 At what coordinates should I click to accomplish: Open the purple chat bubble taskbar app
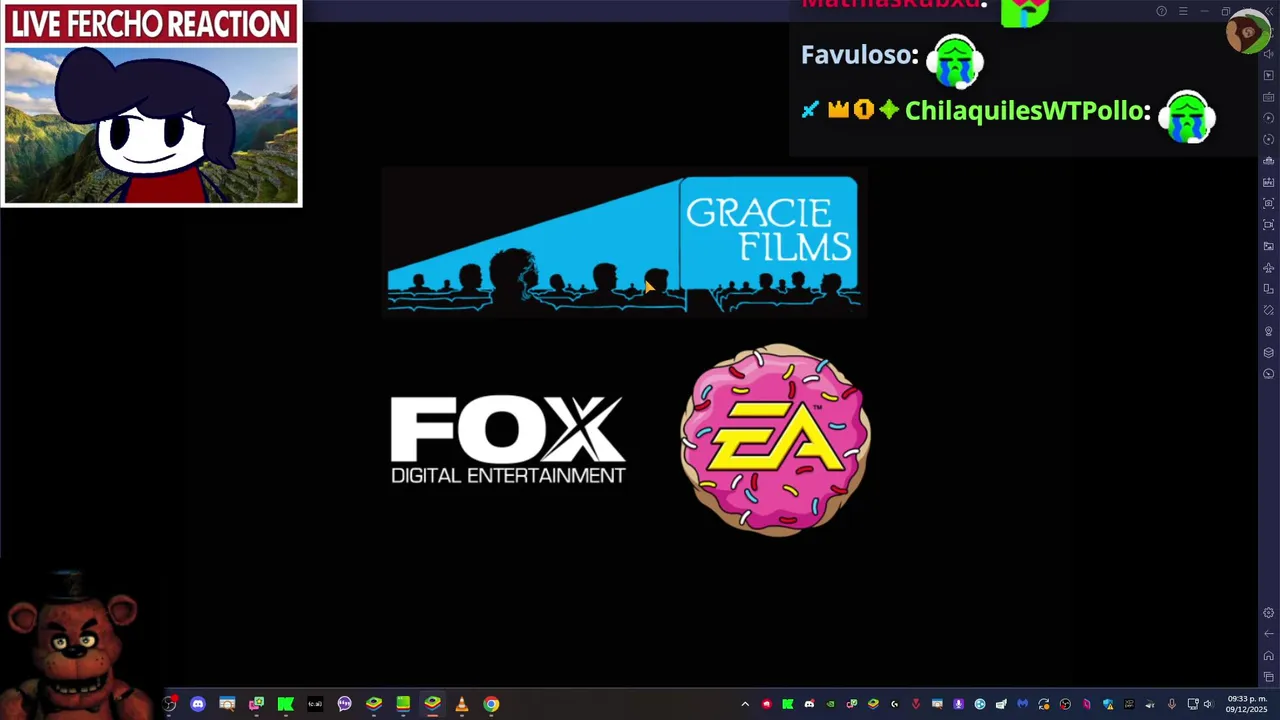(x=344, y=704)
